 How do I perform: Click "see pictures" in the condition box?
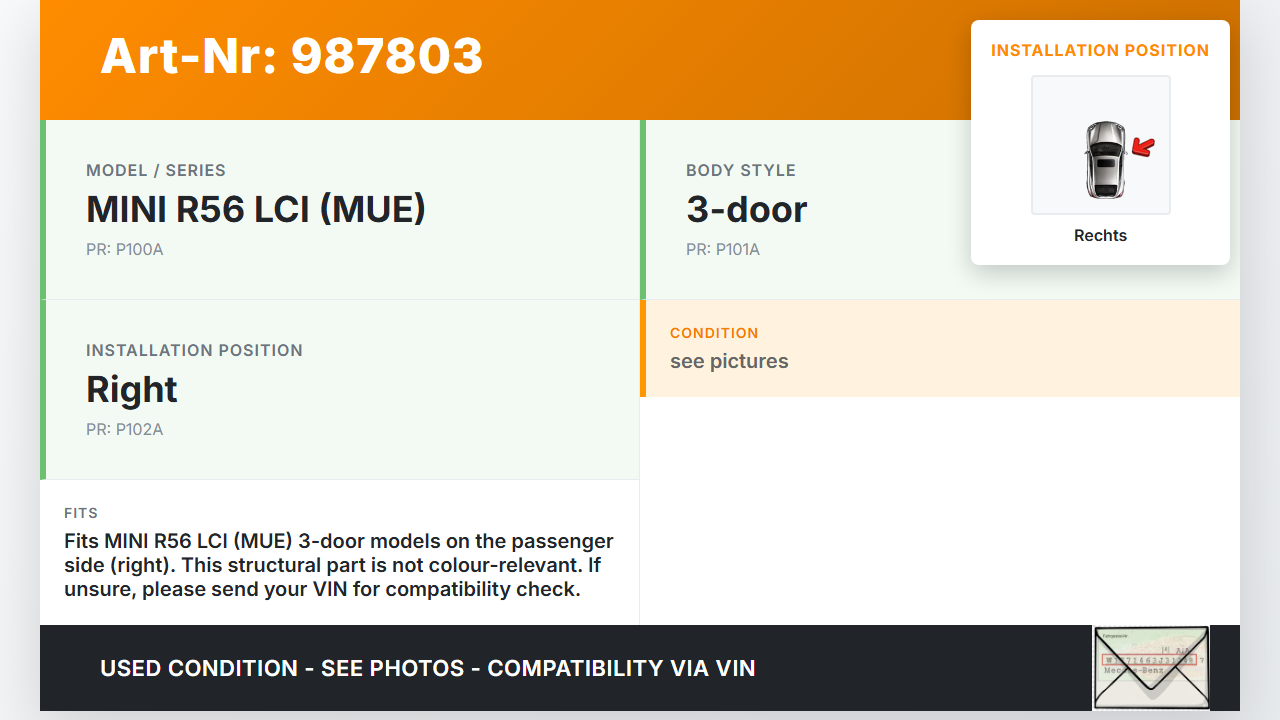tap(729, 361)
